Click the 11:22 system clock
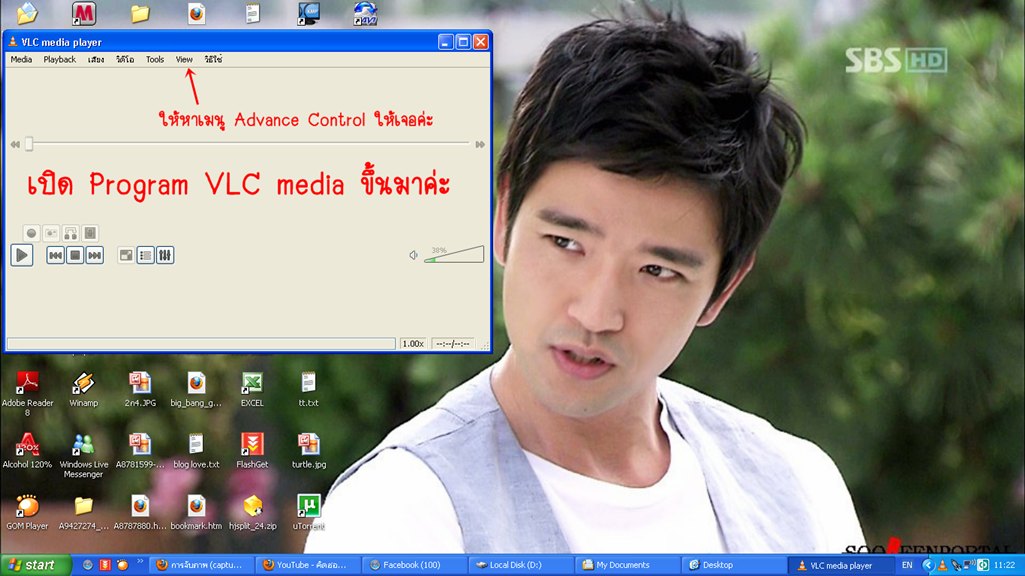Screen dimensions: 1025x576 1005,565
